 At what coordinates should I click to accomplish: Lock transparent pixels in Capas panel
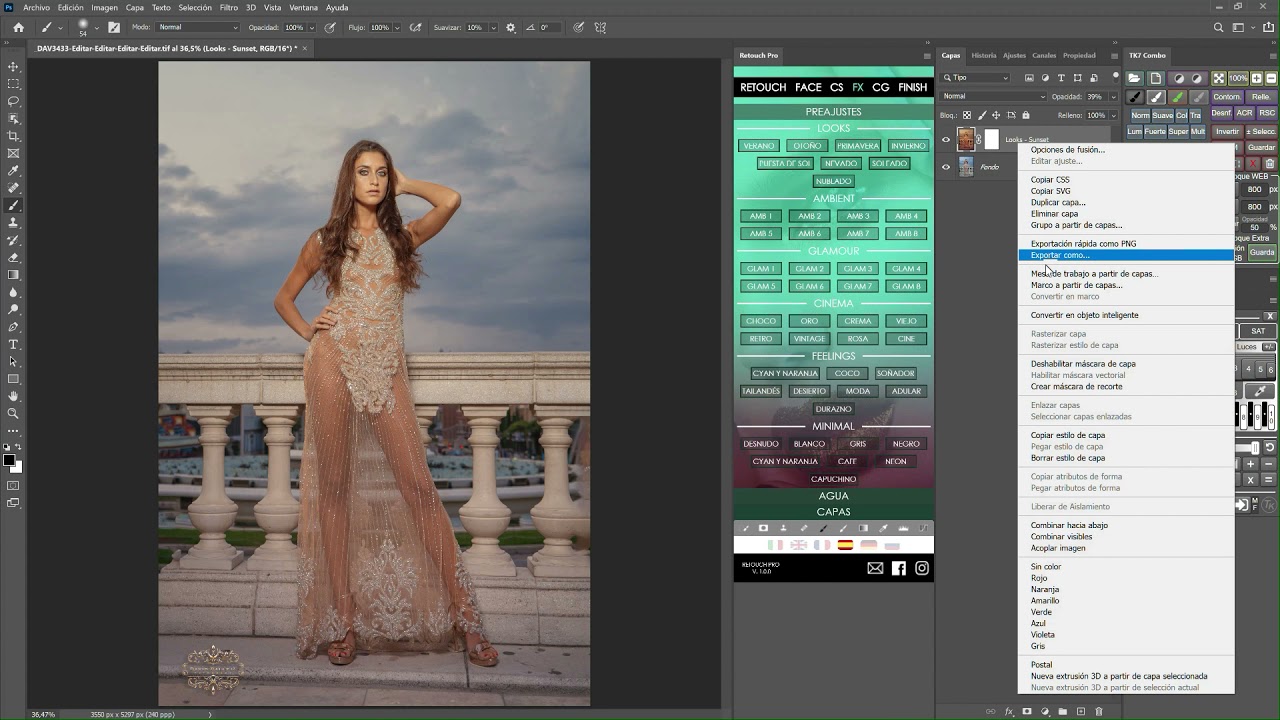click(966, 115)
